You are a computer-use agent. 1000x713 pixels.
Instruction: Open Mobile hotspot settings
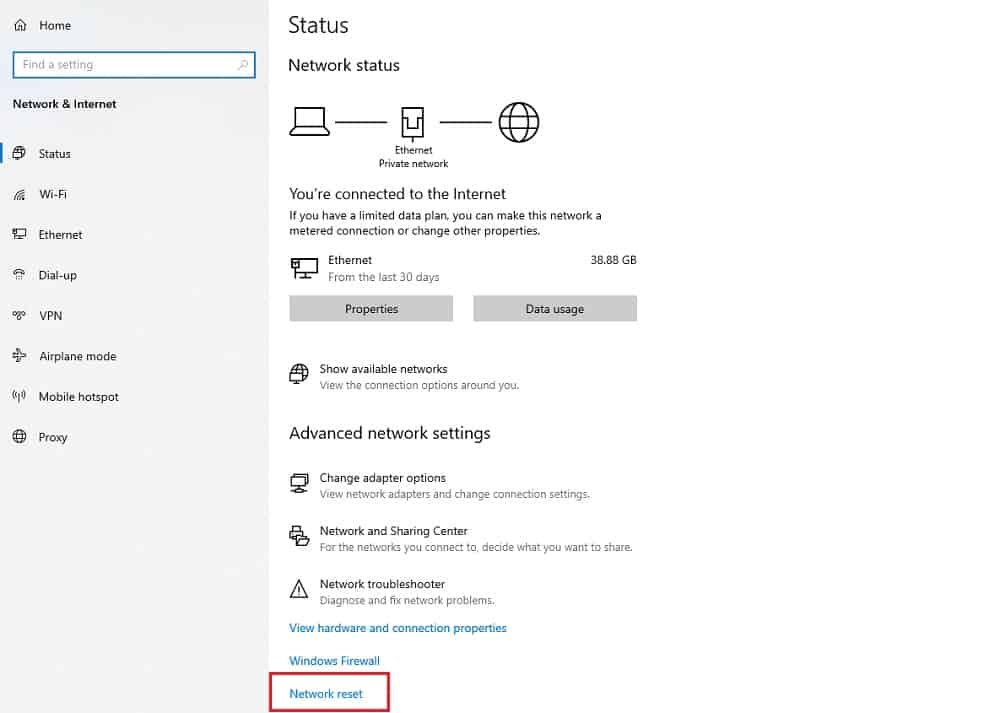[x=78, y=397]
